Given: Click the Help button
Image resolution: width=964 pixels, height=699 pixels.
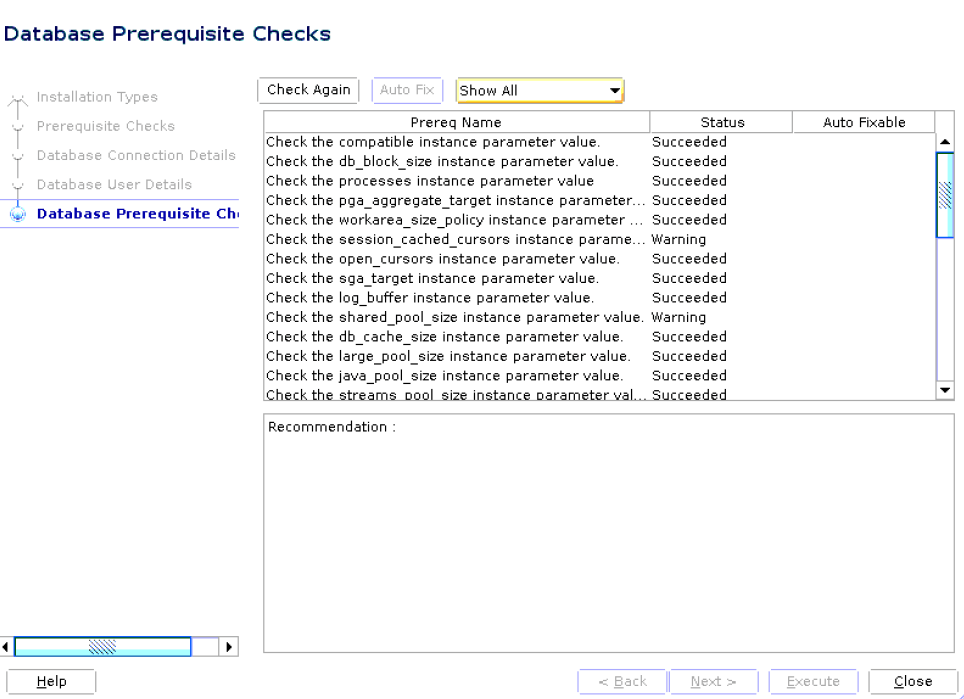Looking at the screenshot, I should [x=50, y=681].
